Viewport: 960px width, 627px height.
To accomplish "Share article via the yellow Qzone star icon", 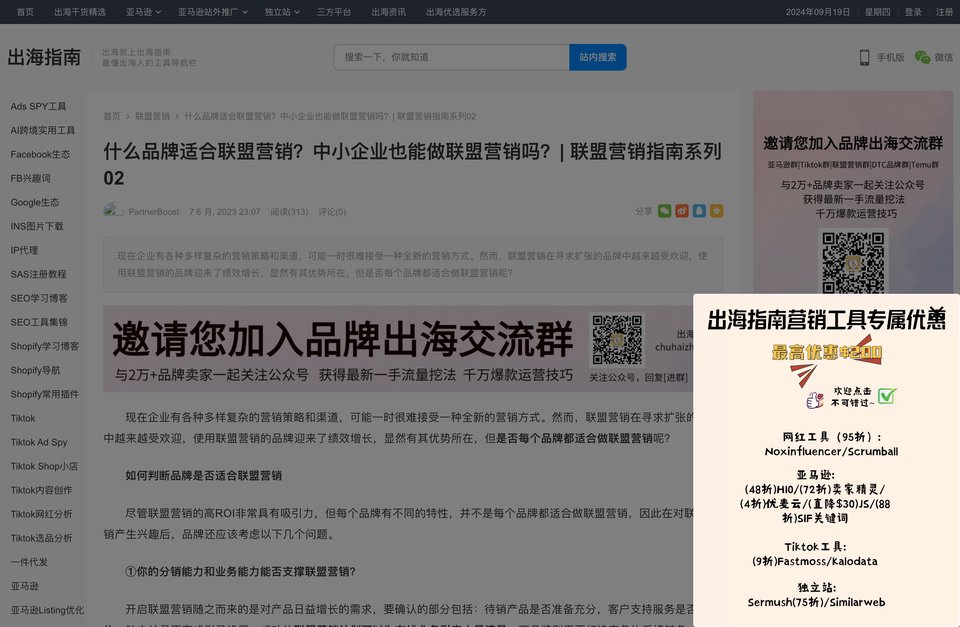I will click(716, 211).
